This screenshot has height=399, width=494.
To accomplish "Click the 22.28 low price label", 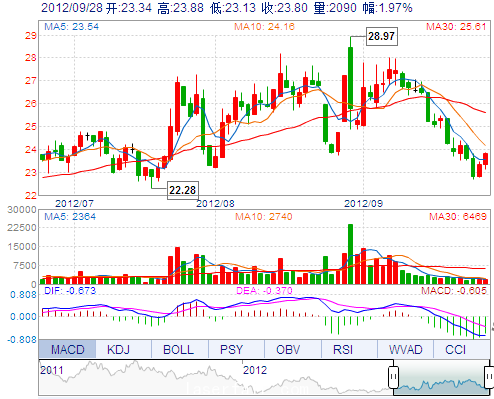I will click(182, 190).
